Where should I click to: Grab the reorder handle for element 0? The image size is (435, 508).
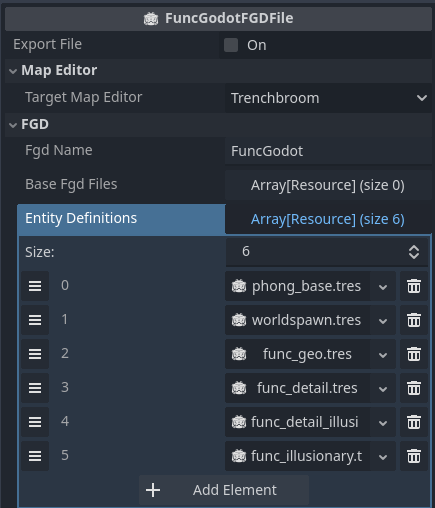[x=35, y=286]
